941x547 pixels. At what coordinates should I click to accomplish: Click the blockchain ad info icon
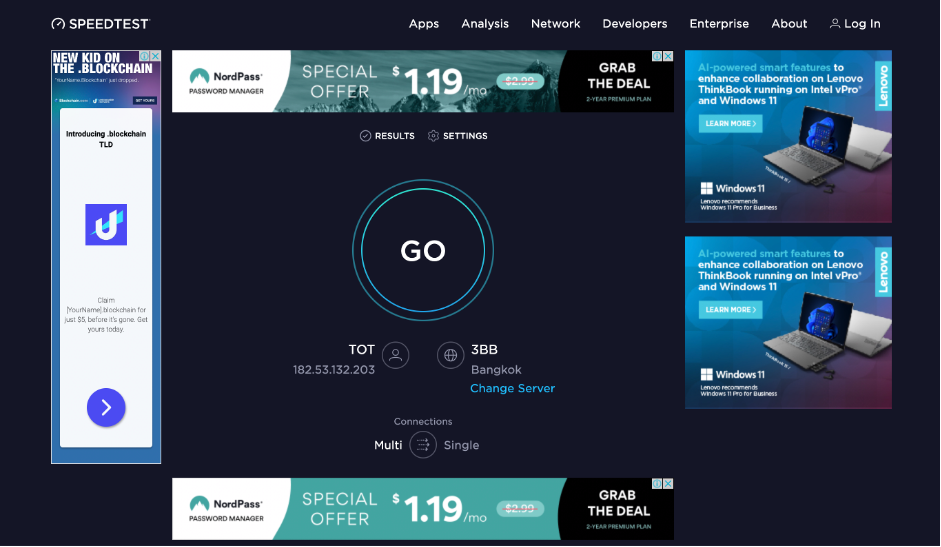145,56
